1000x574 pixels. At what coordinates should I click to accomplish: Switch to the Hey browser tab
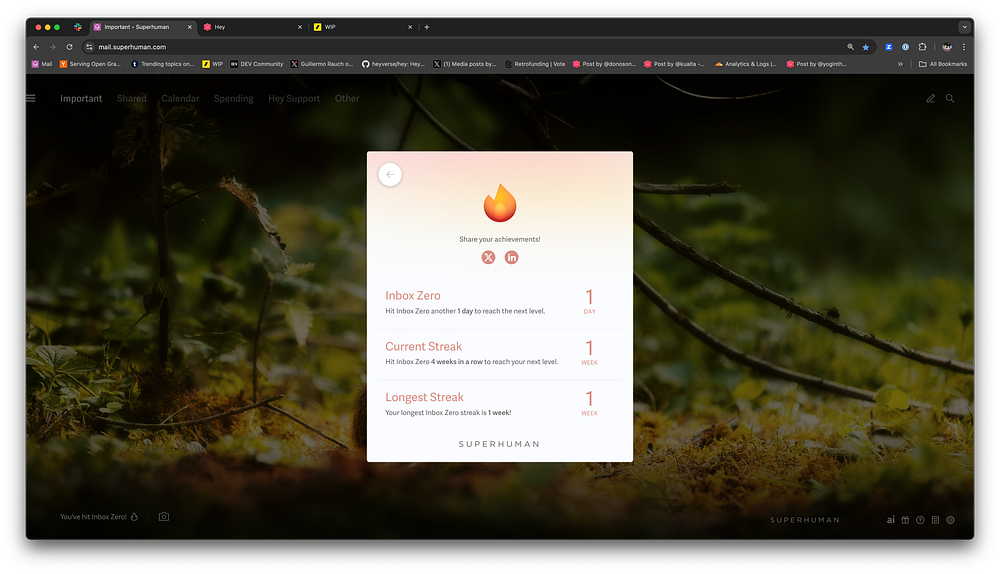pos(253,27)
